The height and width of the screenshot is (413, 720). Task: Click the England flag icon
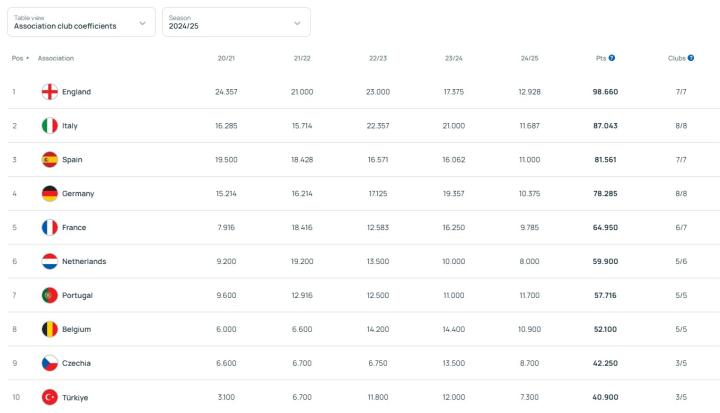pos(49,92)
